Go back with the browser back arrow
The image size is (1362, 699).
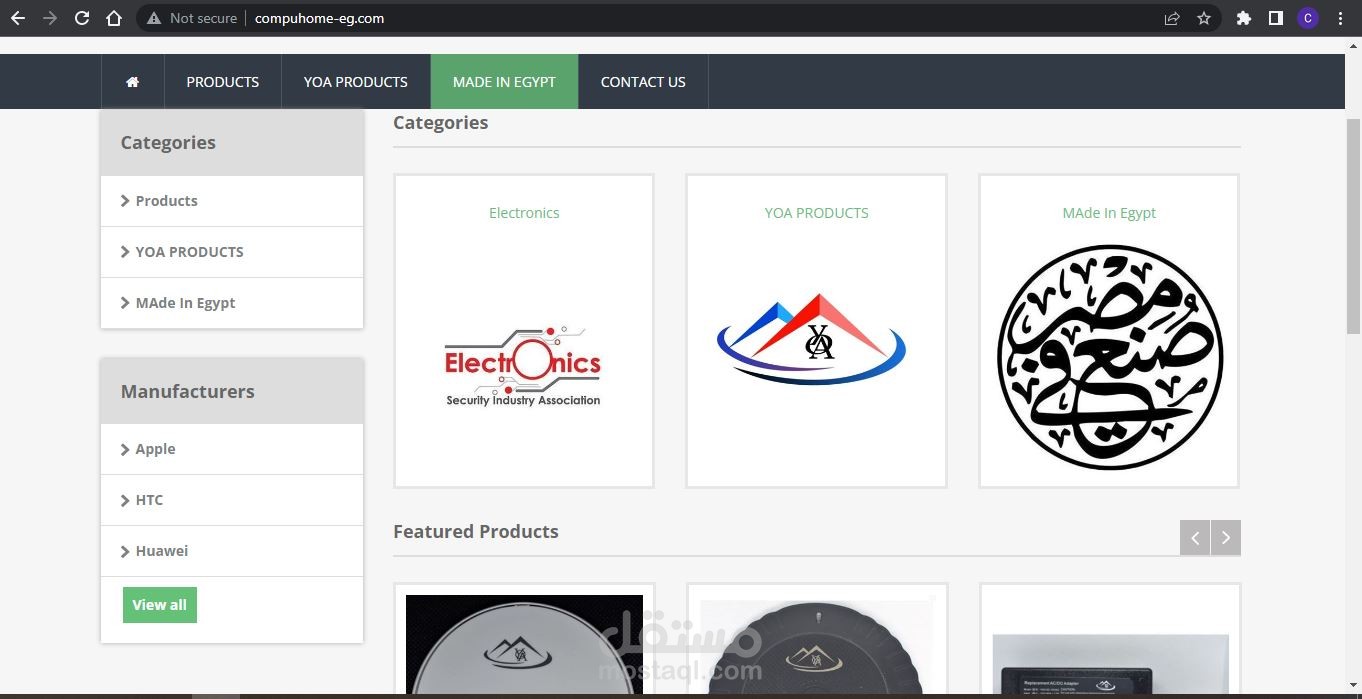pos(18,18)
